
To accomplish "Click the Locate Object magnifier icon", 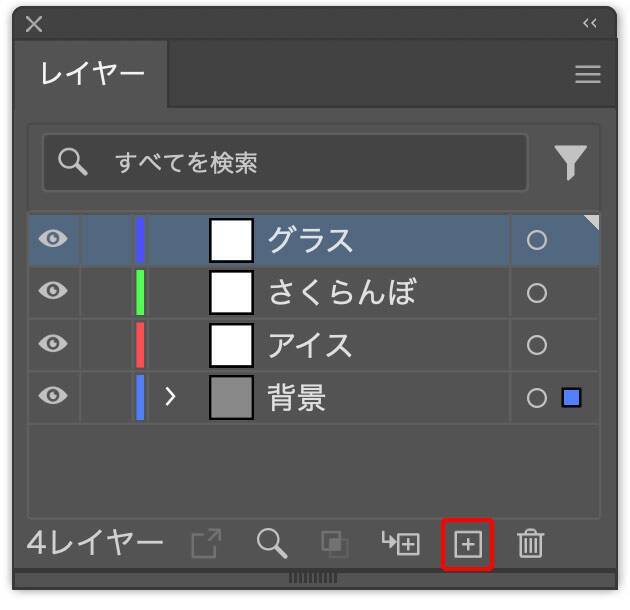I will 271,543.
